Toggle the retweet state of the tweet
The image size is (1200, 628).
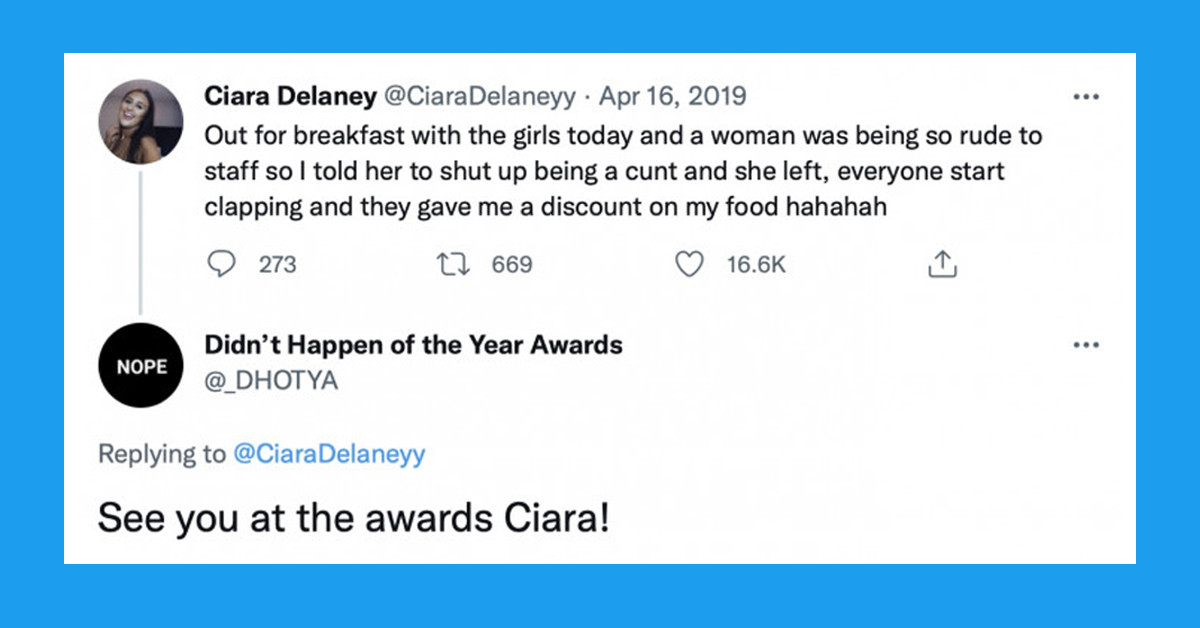pos(454,264)
